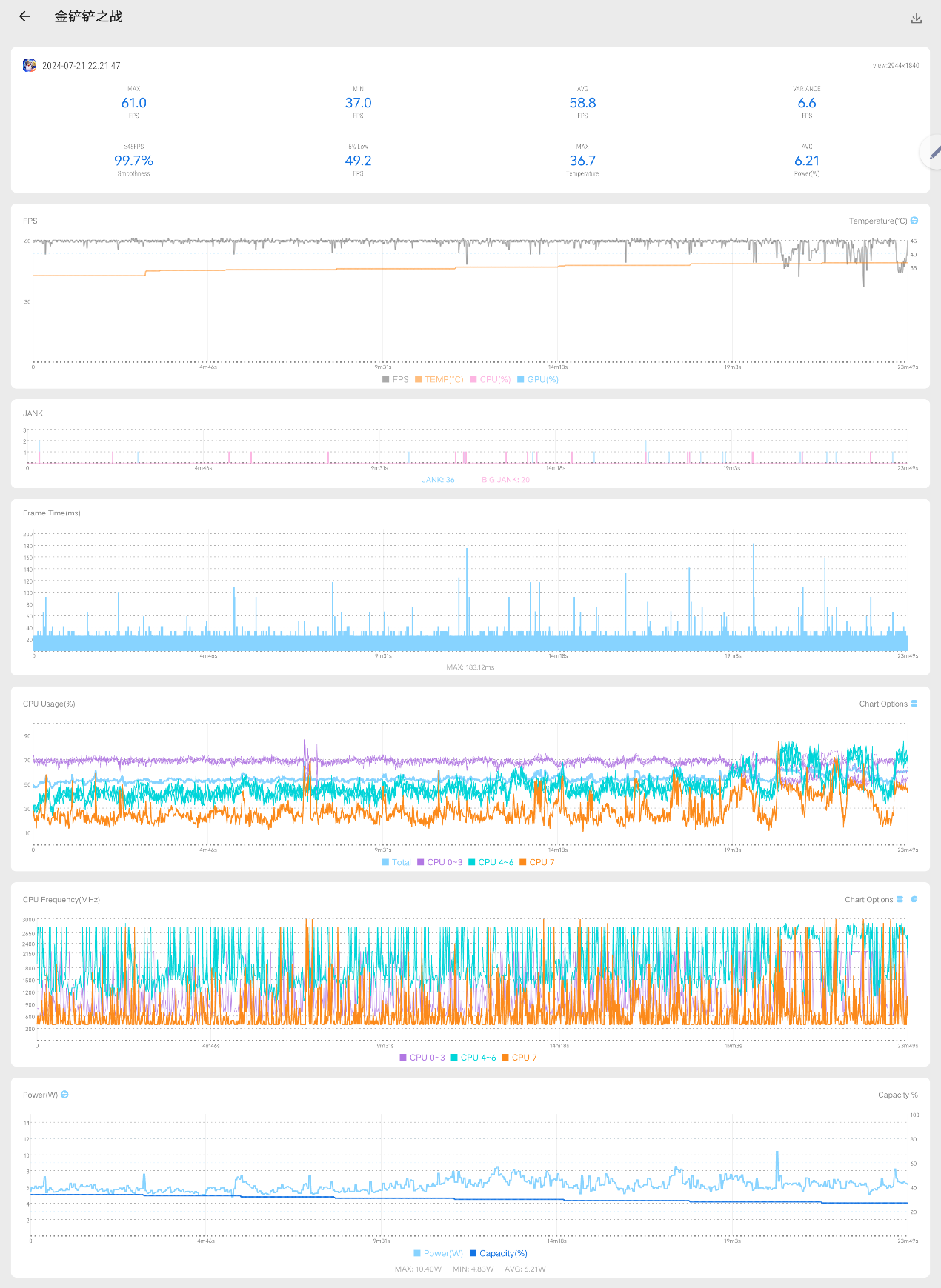Screen dimensions: 941x1288
Task: Click the stacked-bars icon in CPU Frequency
Action: [x=900, y=899]
